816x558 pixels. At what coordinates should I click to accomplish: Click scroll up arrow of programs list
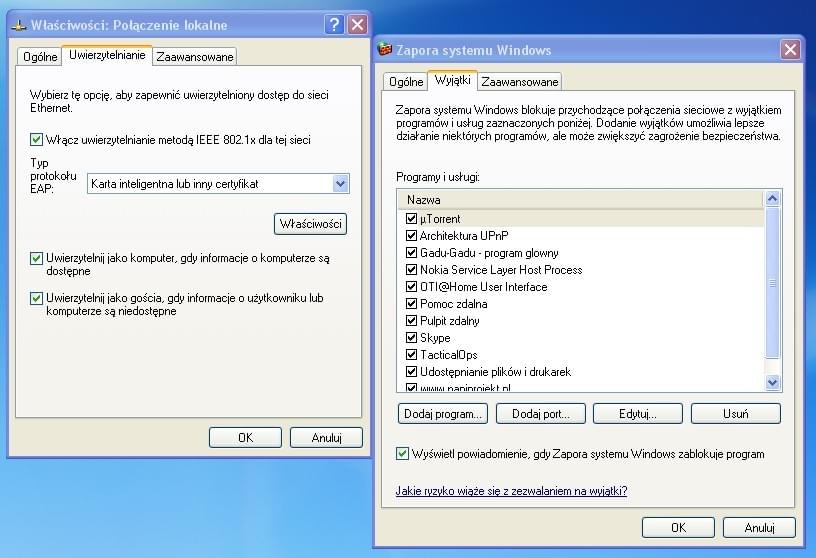coord(772,198)
